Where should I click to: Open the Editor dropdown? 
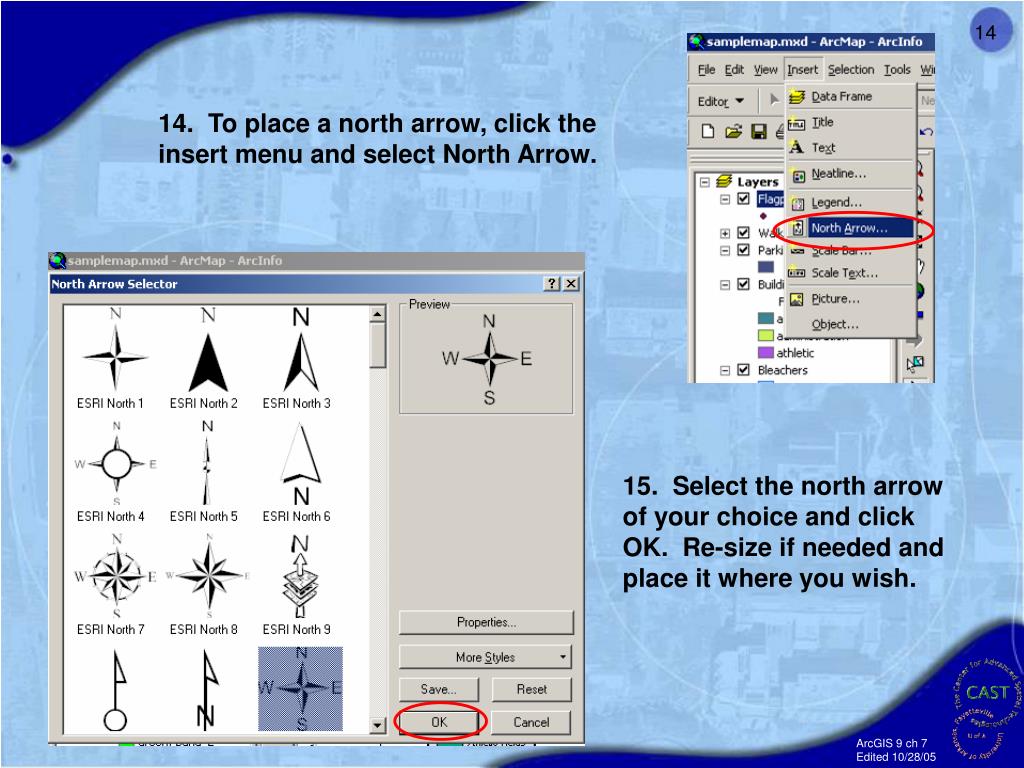coord(720,101)
